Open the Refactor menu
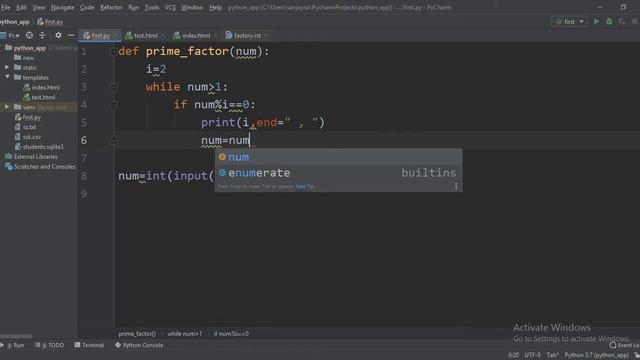This screenshot has height=360, width=640. [111, 7]
